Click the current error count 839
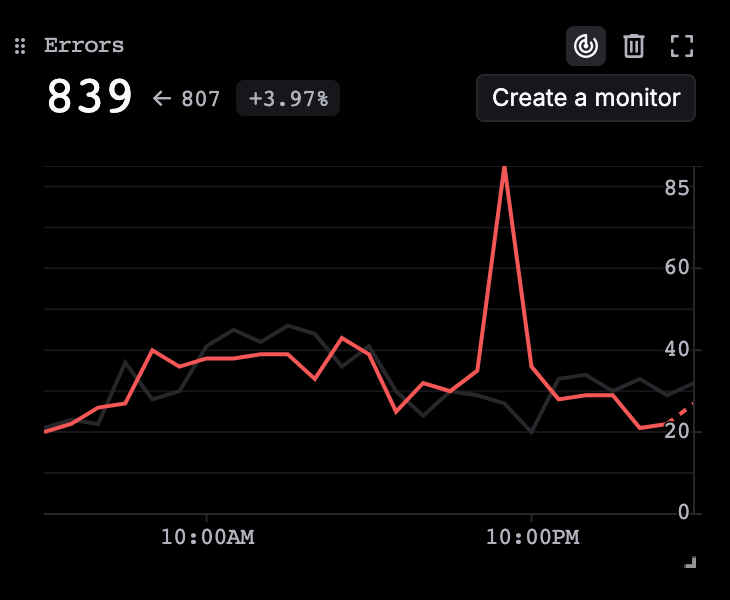The width and height of the screenshot is (730, 600). point(89,96)
